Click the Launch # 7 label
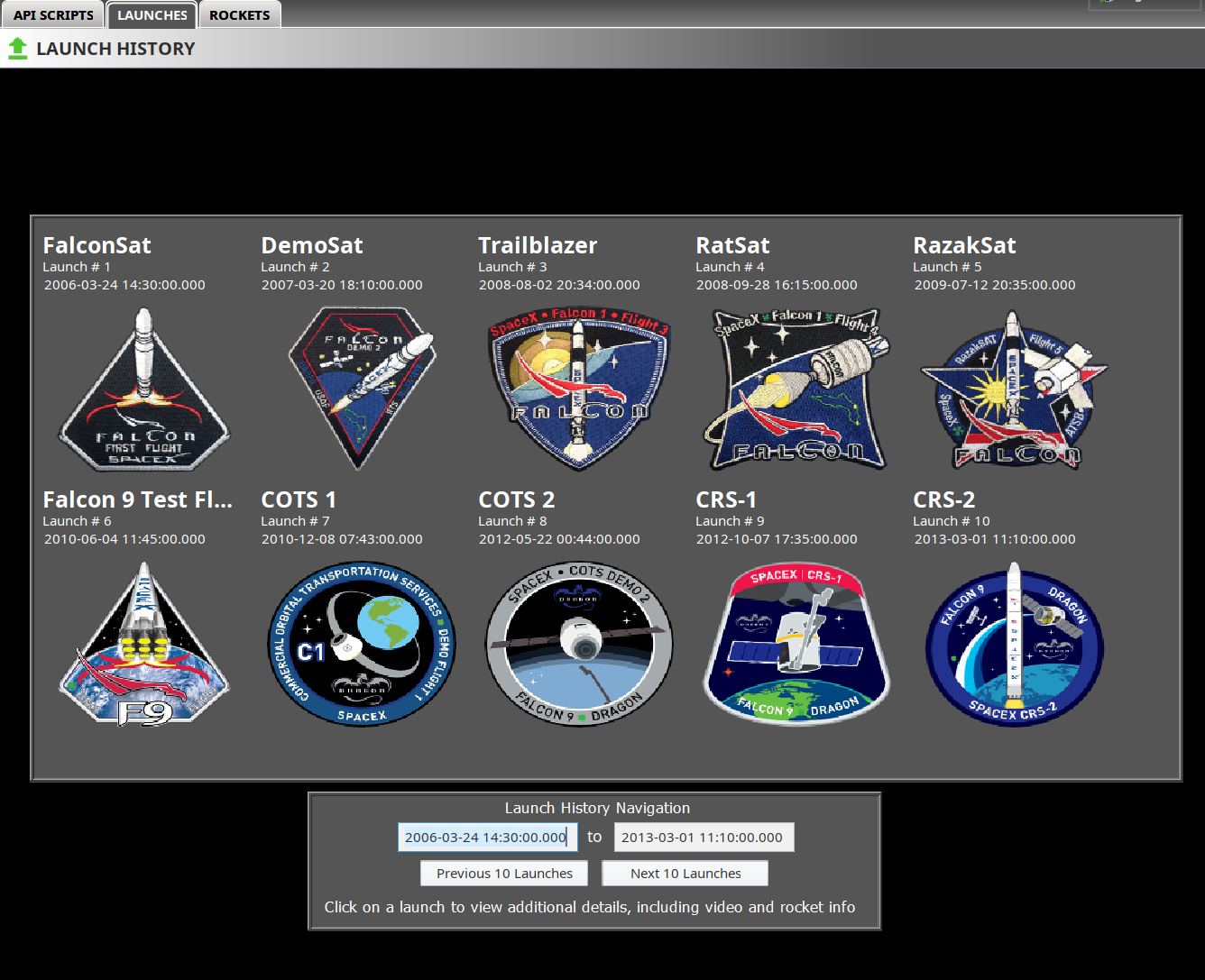Image resolution: width=1205 pixels, height=980 pixels. (295, 521)
